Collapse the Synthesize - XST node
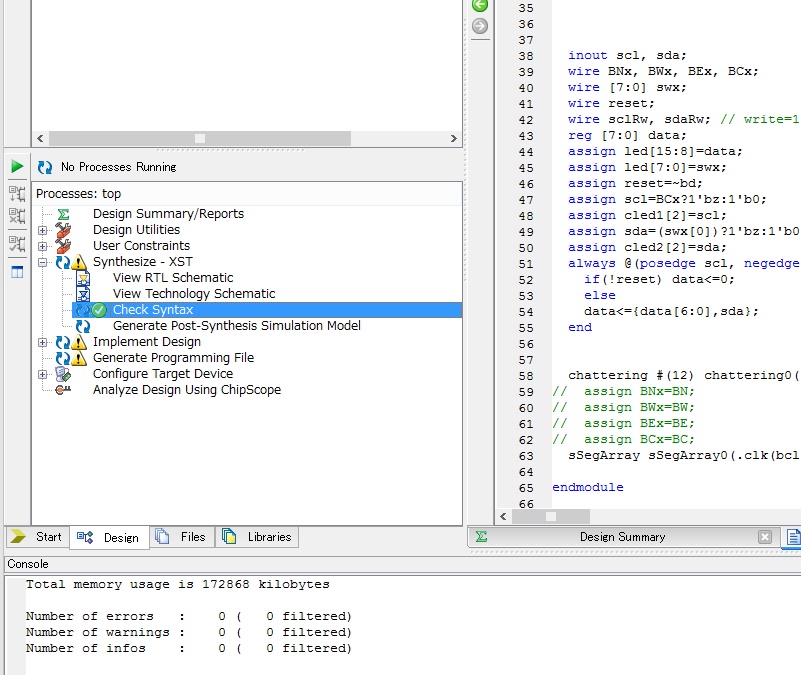Viewport: 801px width, 675px height. click(x=43, y=262)
